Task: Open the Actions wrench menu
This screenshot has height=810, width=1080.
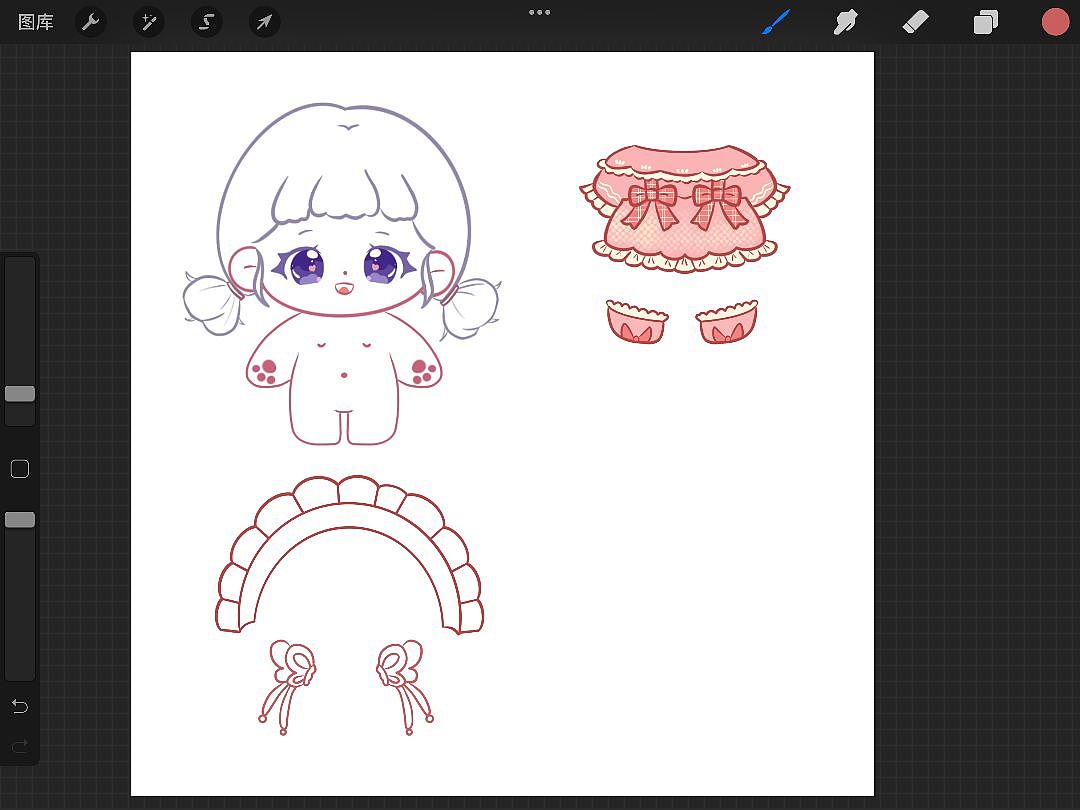Action: pyautogui.click(x=90, y=22)
